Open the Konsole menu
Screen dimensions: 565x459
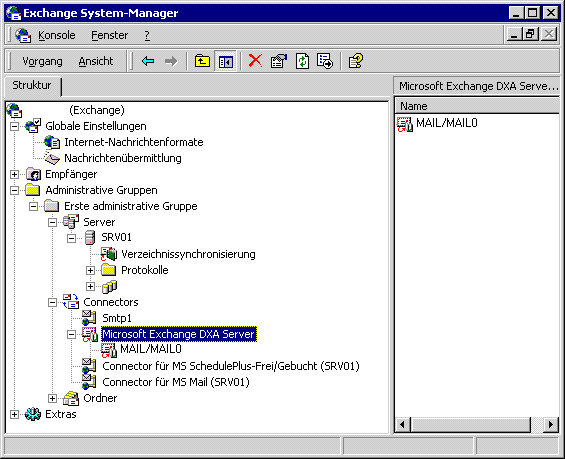(57, 35)
